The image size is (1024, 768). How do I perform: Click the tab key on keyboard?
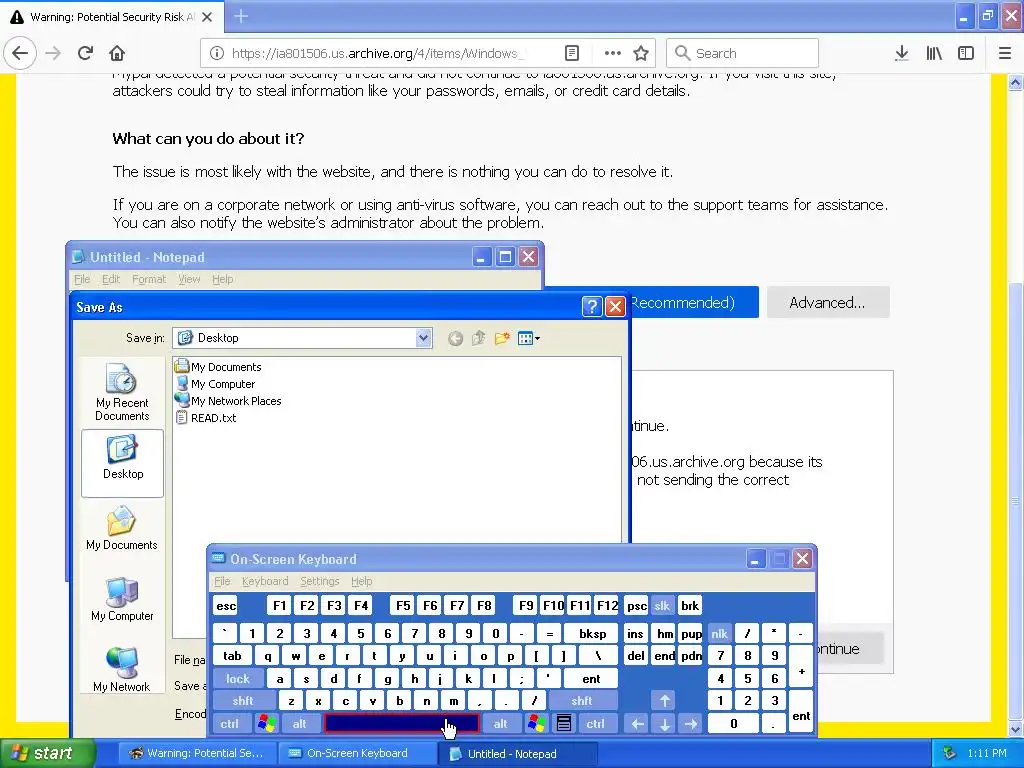tap(232, 656)
